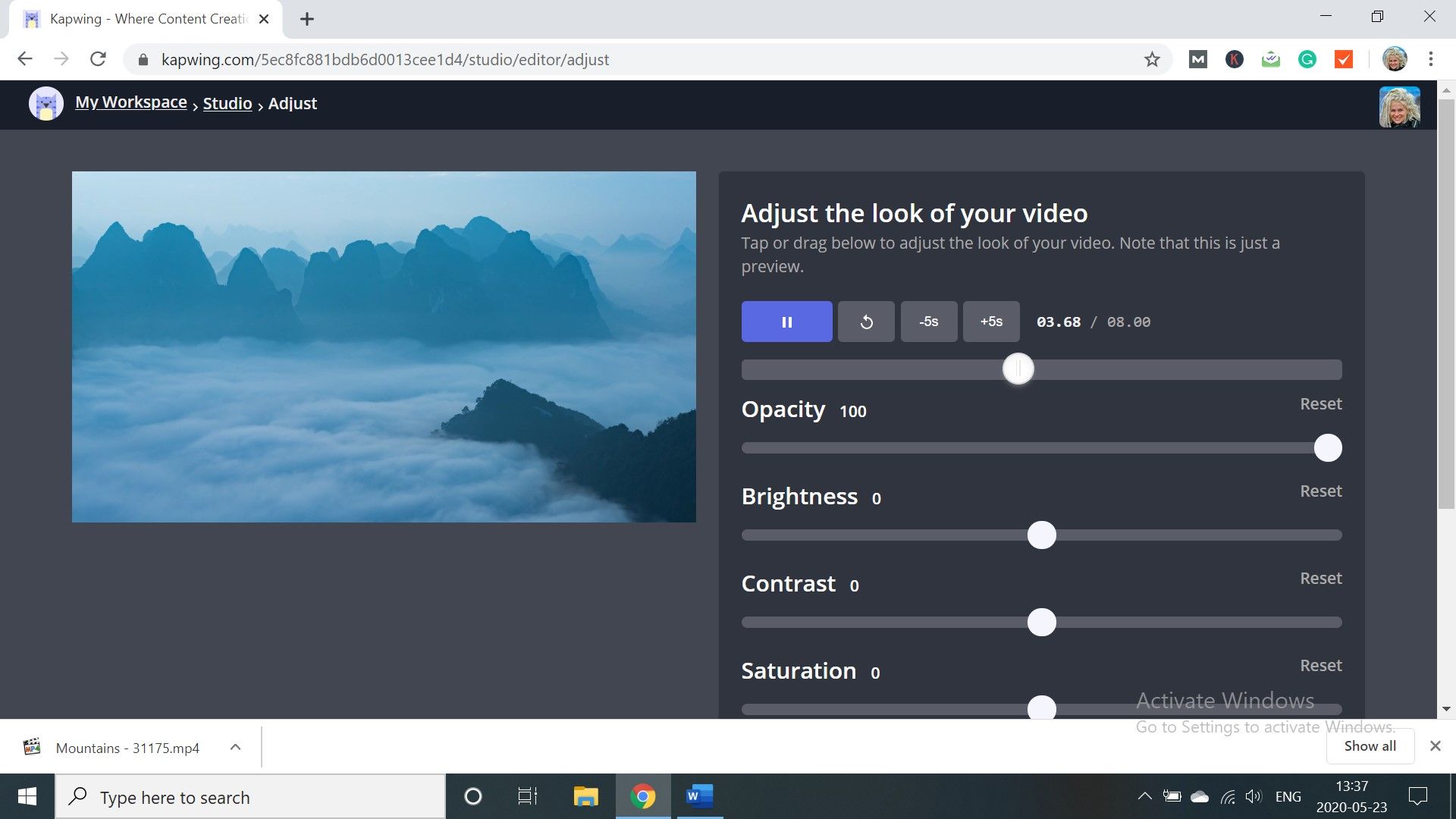Open the Chrome three-dot menu
Viewport: 1456px width, 819px height.
tap(1430, 59)
